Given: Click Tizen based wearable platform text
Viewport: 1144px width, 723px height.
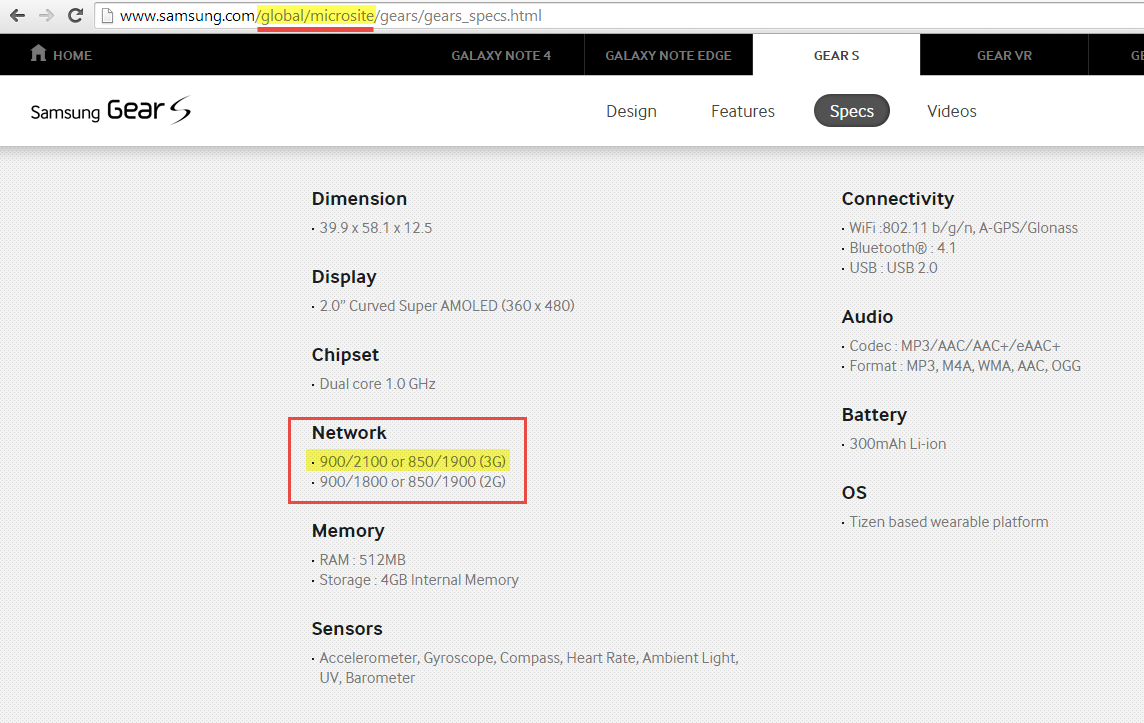Looking at the screenshot, I should click(x=948, y=522).
